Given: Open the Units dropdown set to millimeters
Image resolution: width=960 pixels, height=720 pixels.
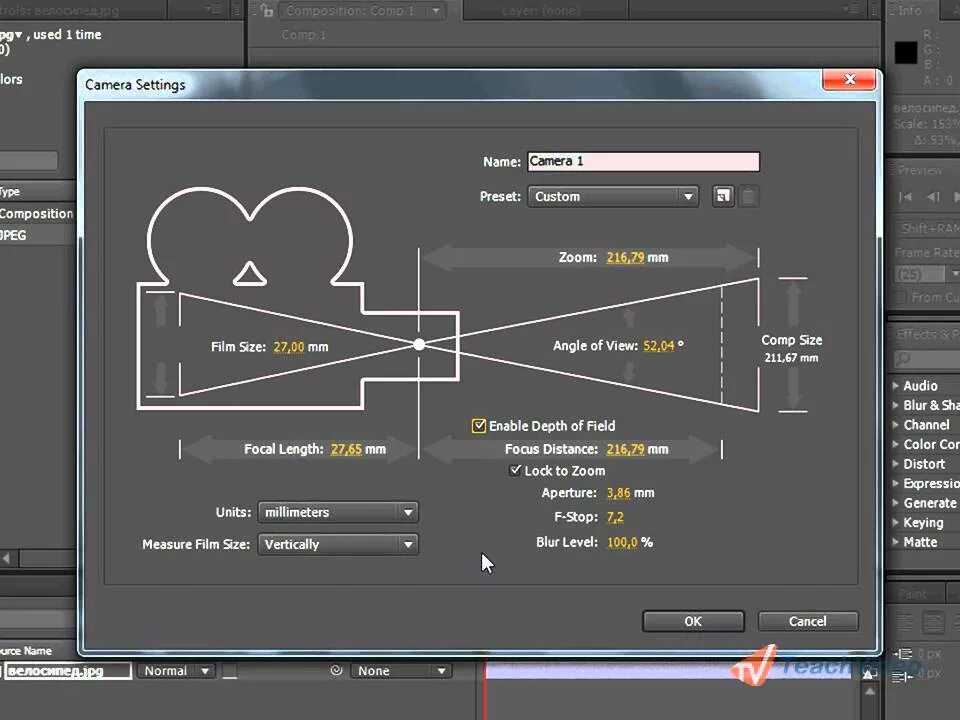Looking at the screenshot, I should pos(338,512).
